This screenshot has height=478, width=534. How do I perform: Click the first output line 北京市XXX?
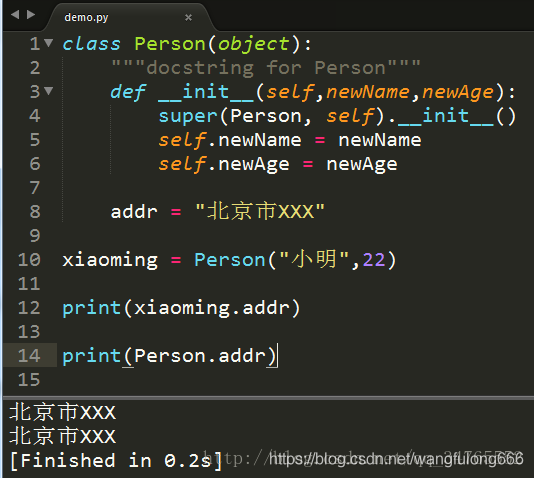(x=62, y=412)
